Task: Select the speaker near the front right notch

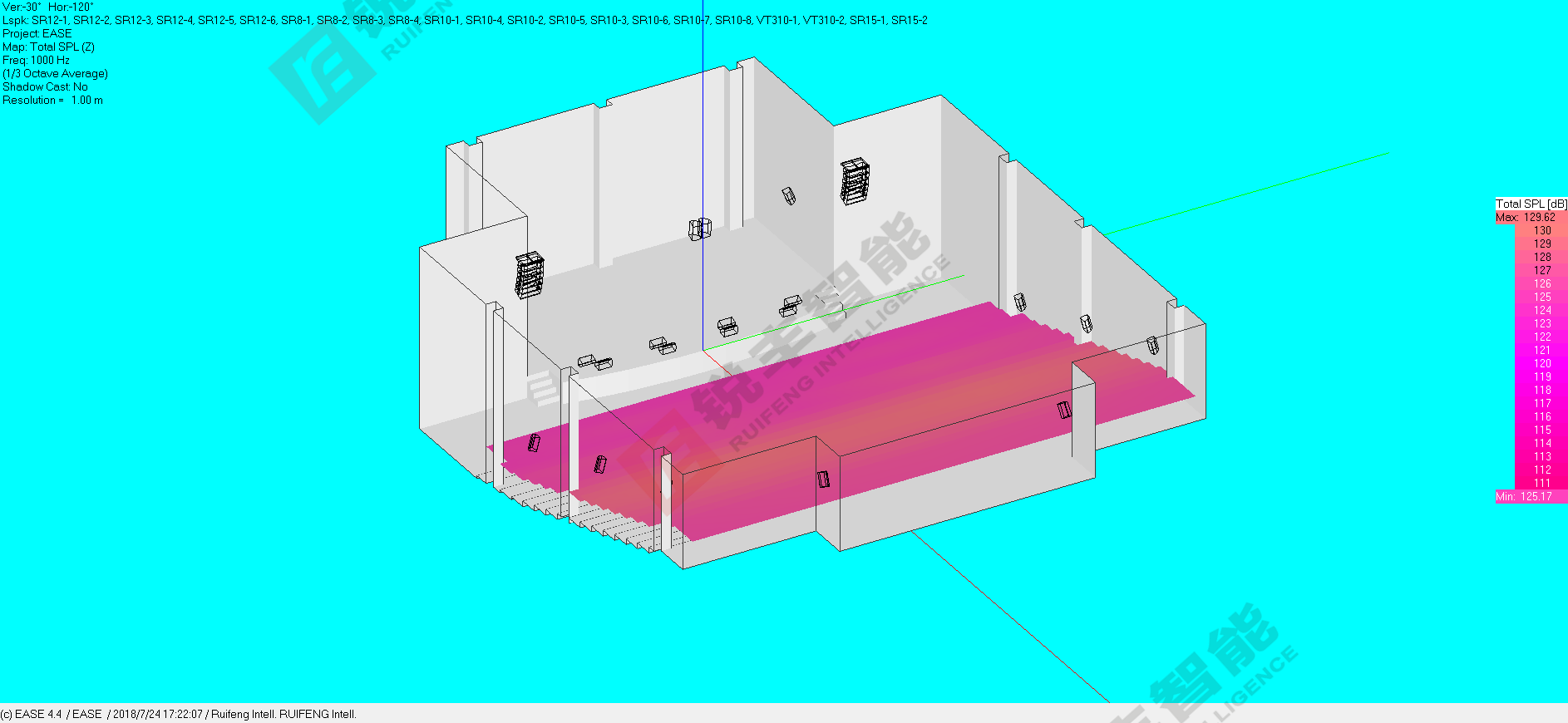Action: [x=1063, y=410]
